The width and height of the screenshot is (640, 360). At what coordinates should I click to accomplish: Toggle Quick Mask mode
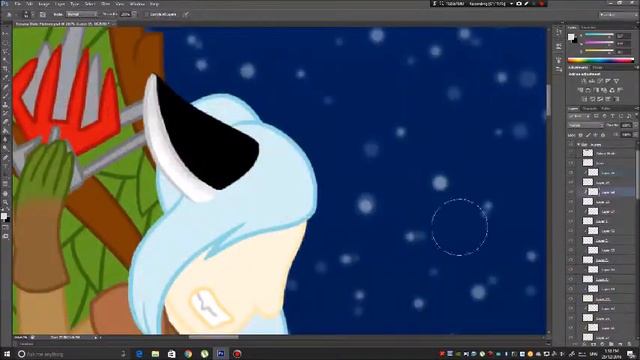click(5, 227)
